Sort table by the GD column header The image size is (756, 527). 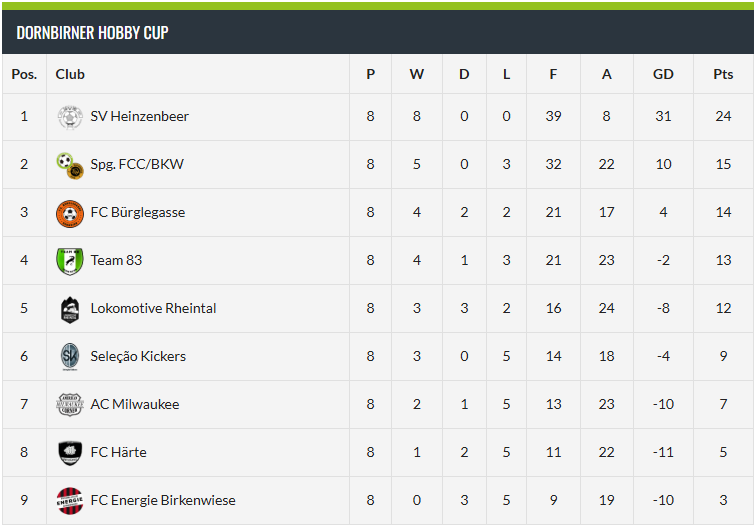[x=663, y=74]
